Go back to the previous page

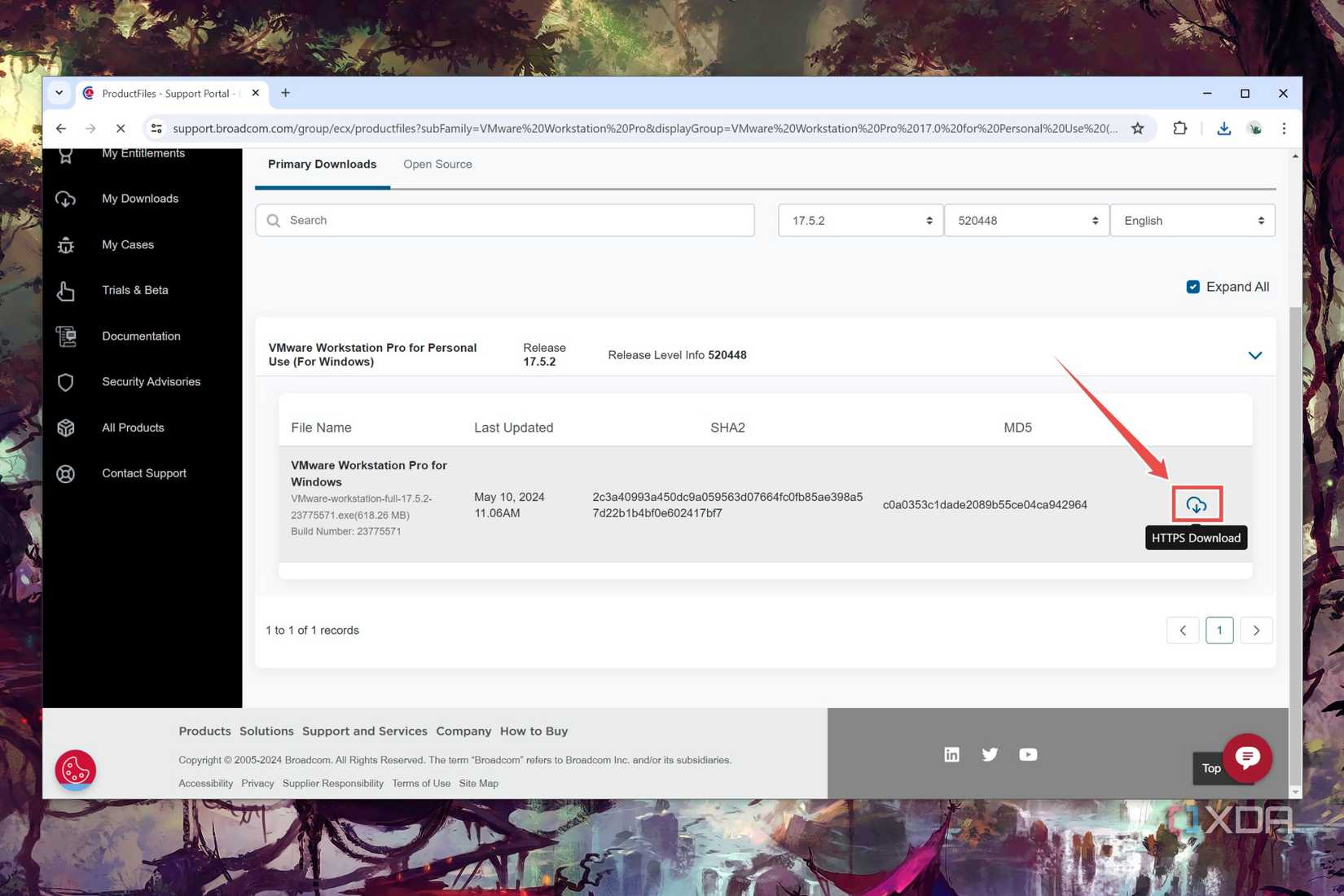(x=61, y=128)
